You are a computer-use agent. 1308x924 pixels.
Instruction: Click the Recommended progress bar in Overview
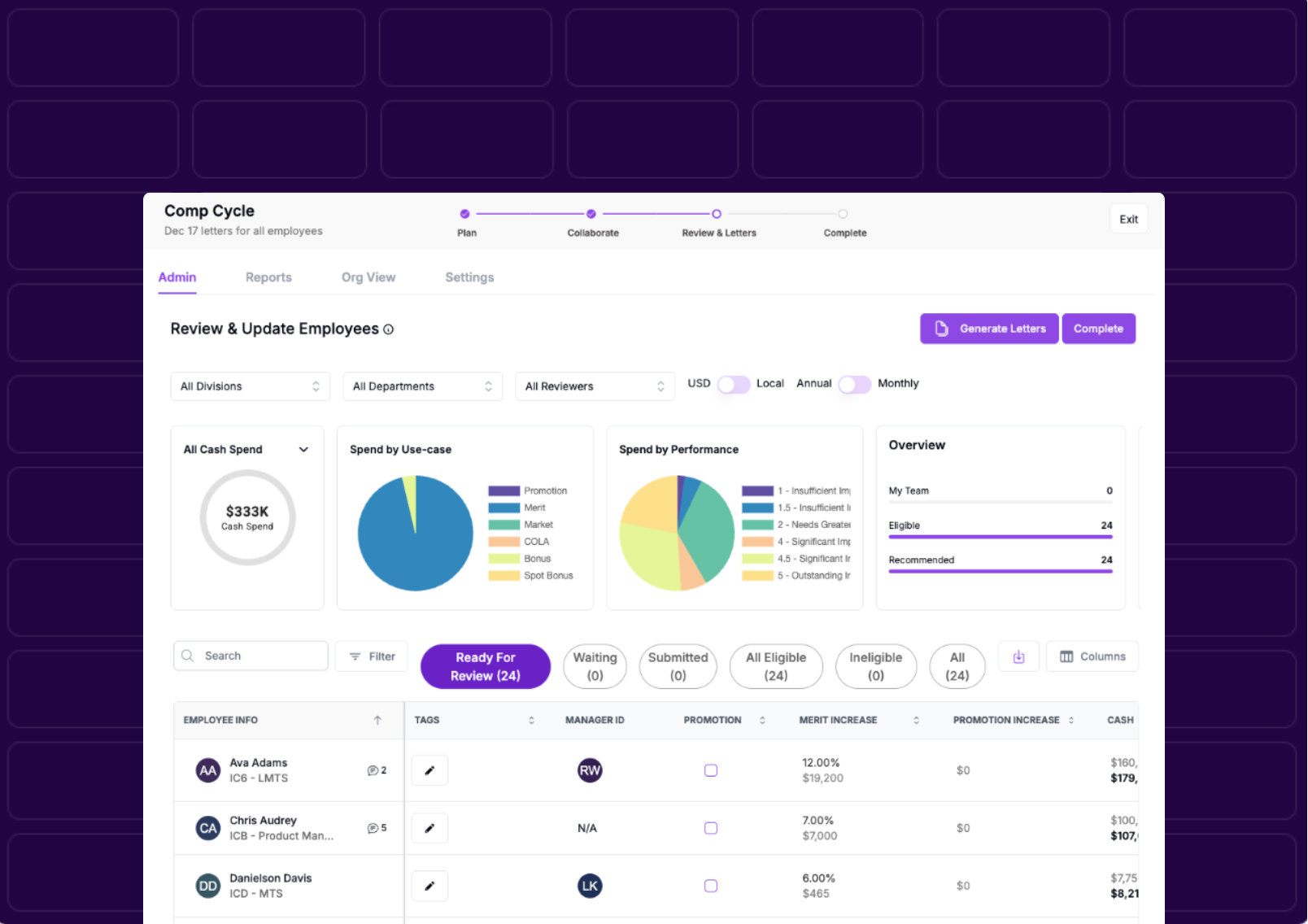coord(1000,570)
